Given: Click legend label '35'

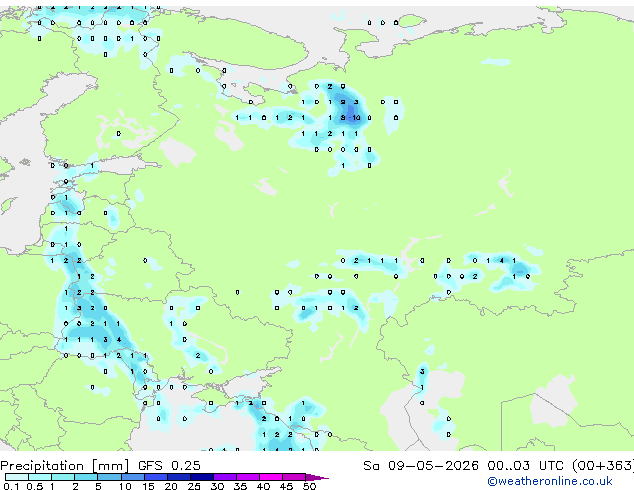Looking at the screenshot, I should pos(240,486).
